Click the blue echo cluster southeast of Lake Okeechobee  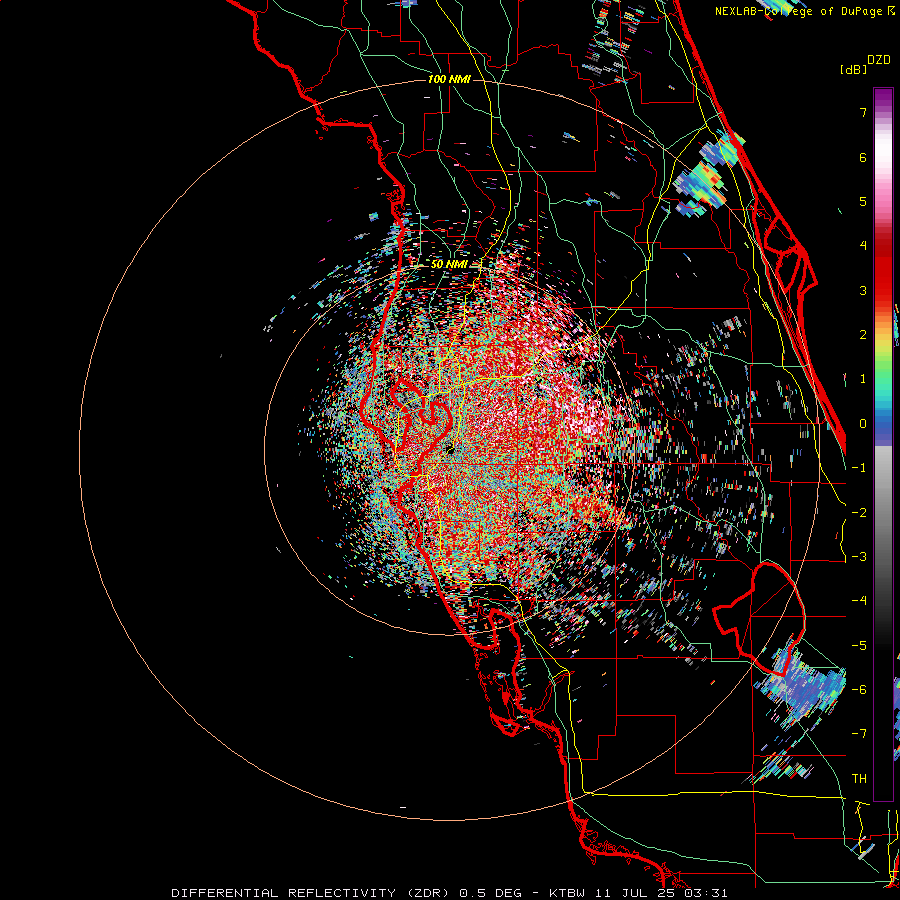point(801,686)
